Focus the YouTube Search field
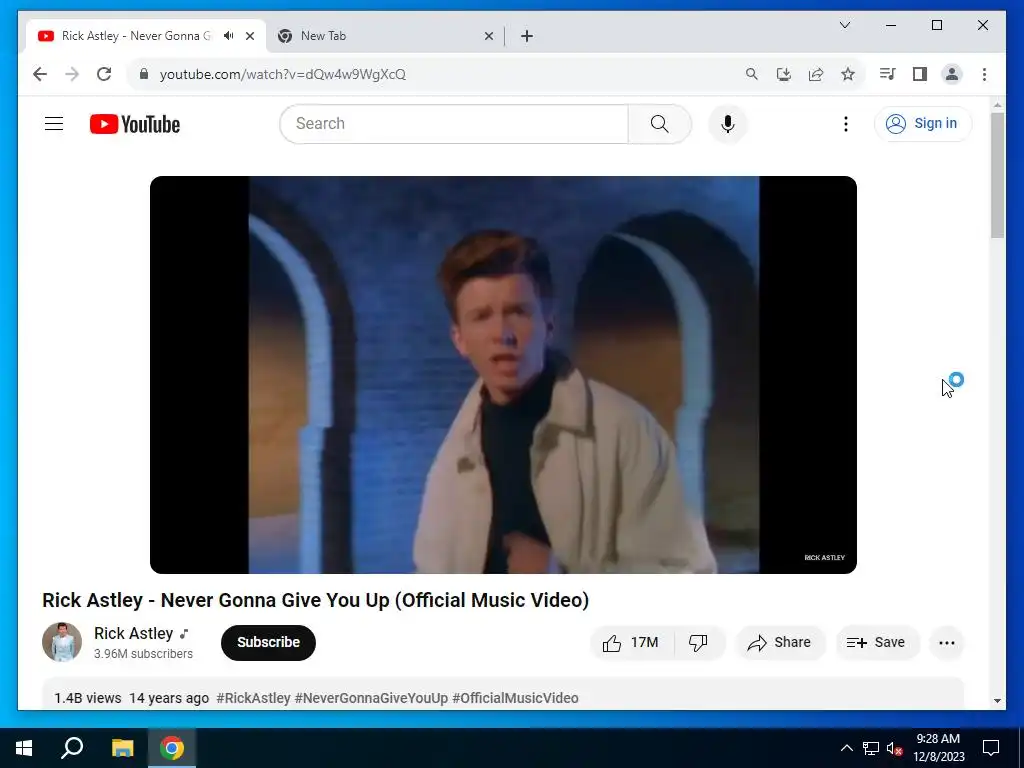The width and height of the screenshot is (1024, 768). tap(454, 123)
